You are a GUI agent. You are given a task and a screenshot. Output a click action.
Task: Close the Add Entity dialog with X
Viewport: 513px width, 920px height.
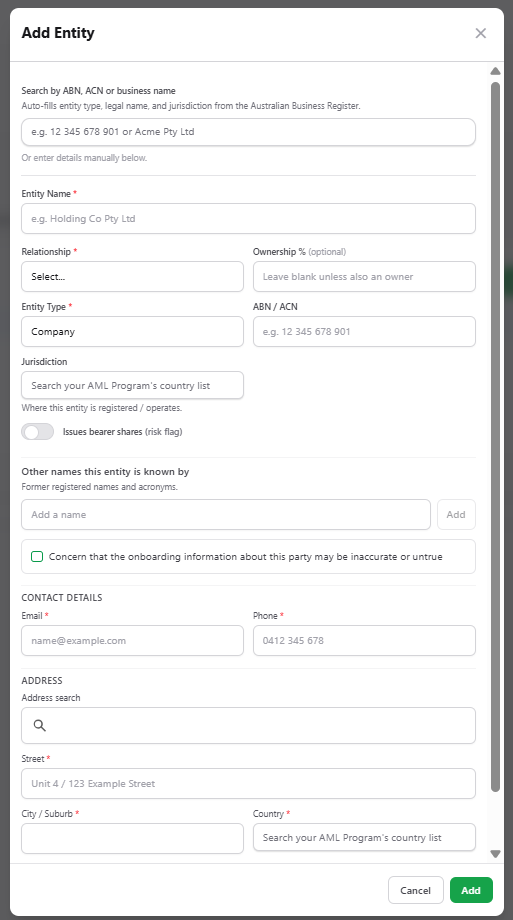pos(481,33)
